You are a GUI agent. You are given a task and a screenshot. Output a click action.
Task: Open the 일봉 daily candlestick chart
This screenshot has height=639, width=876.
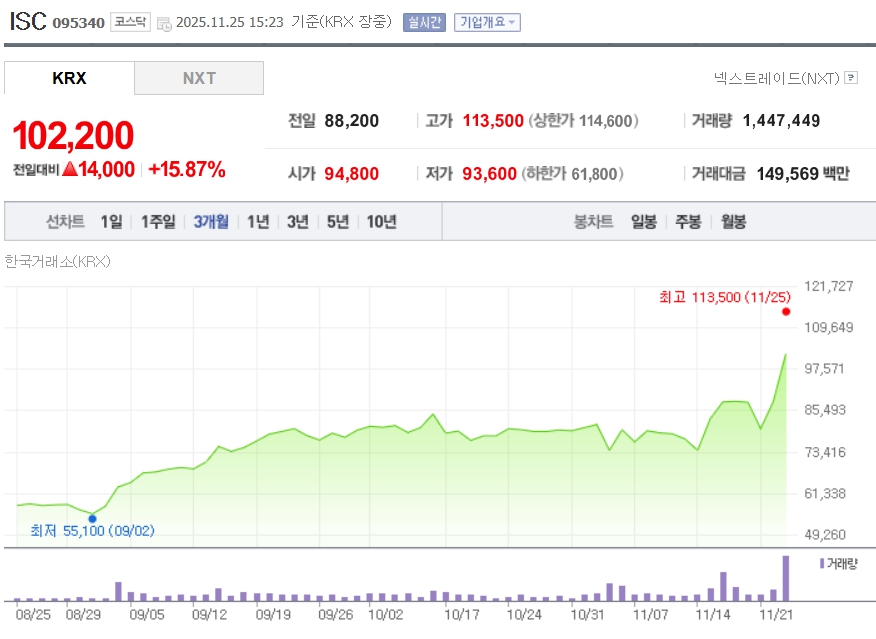pyautogui.click(x=643, y=222)
